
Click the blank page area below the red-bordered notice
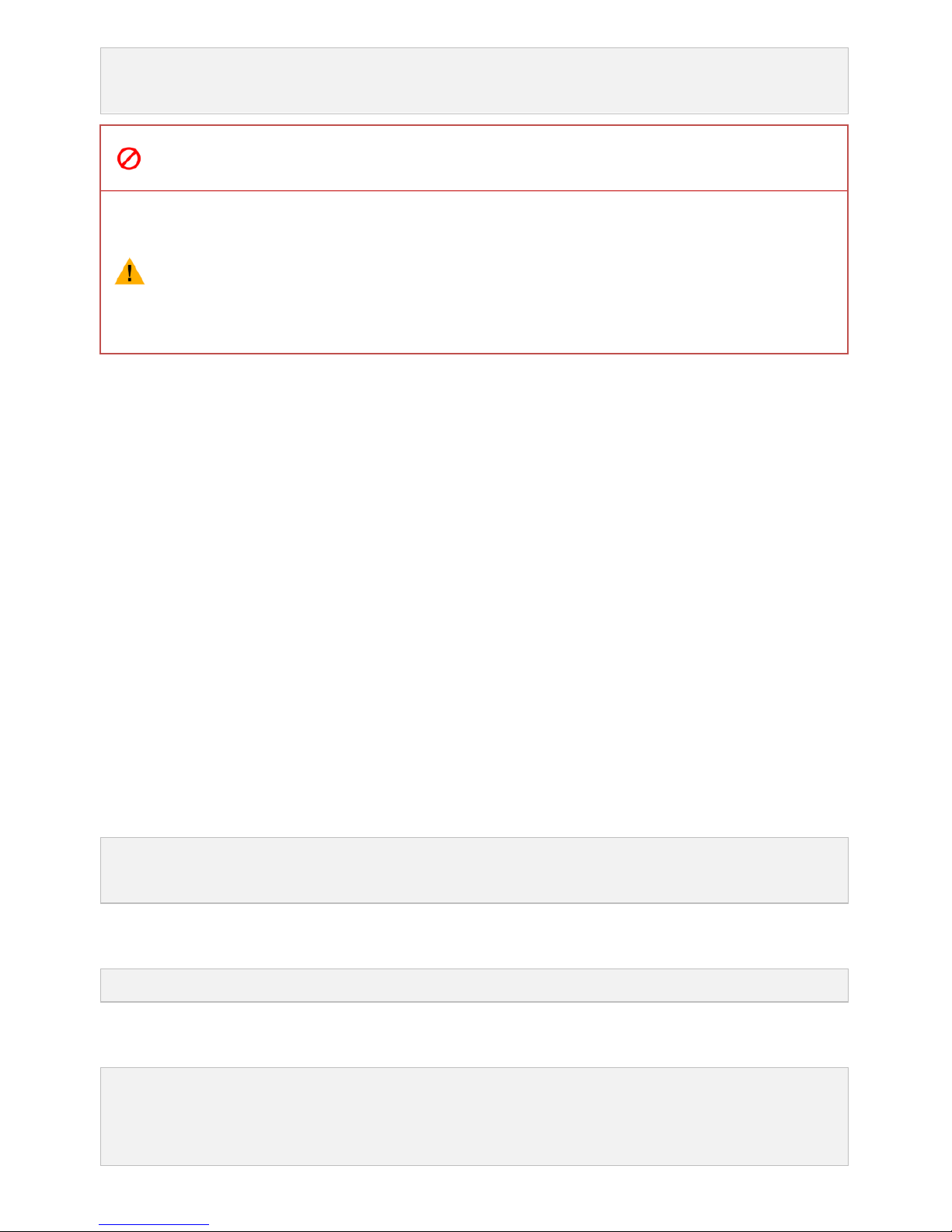click(474, 595)
